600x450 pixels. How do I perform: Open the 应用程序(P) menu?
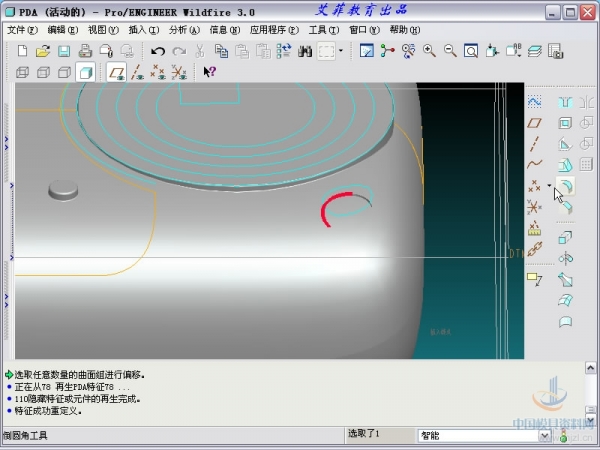(274, 30)
